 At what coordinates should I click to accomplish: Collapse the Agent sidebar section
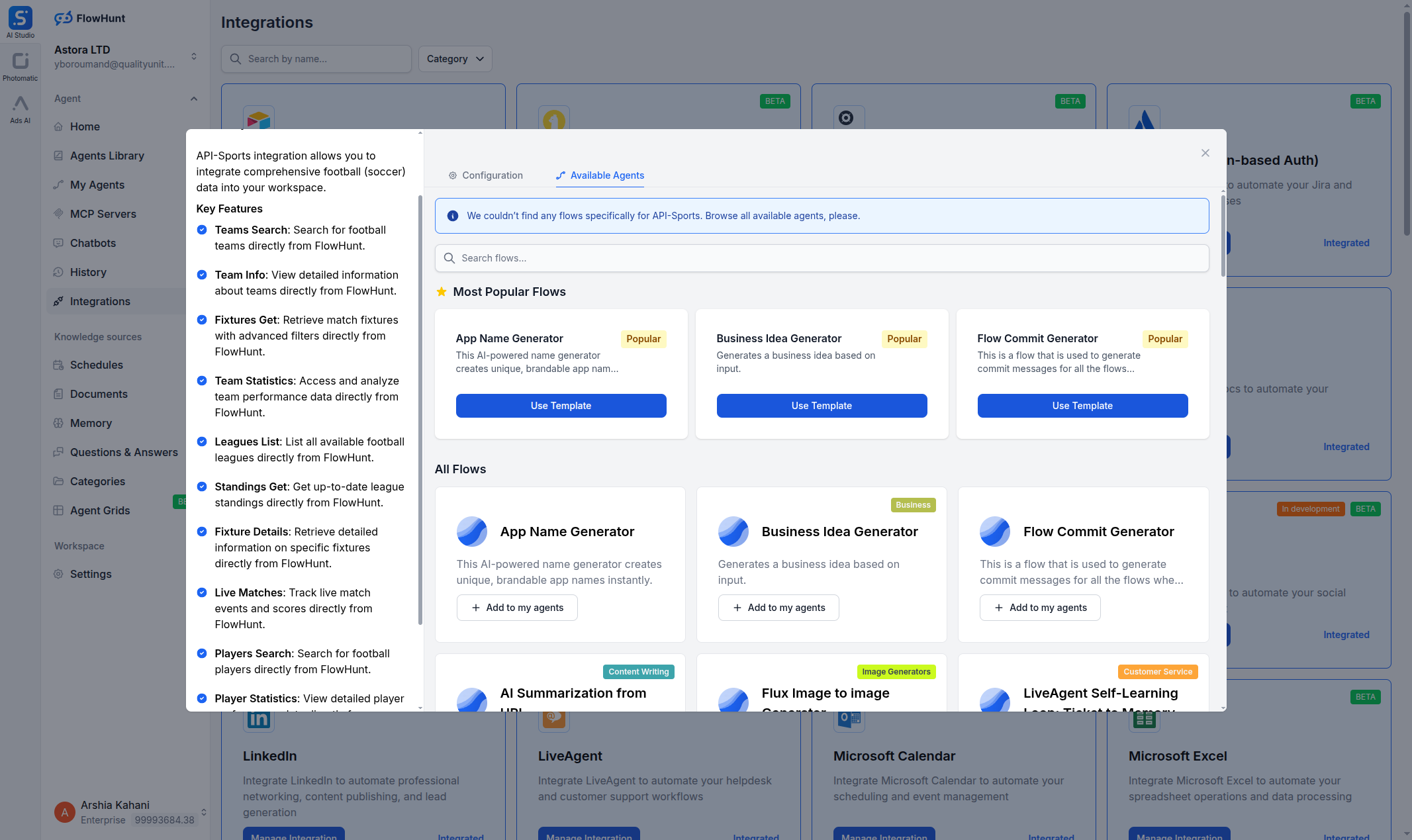point(193,98)
